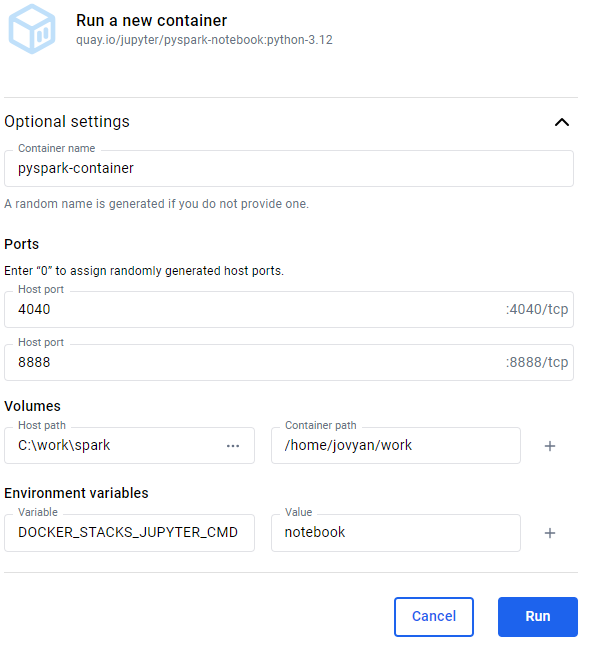Click the :4040/tcp port suffix
The image size is (592, 647).
537,309
